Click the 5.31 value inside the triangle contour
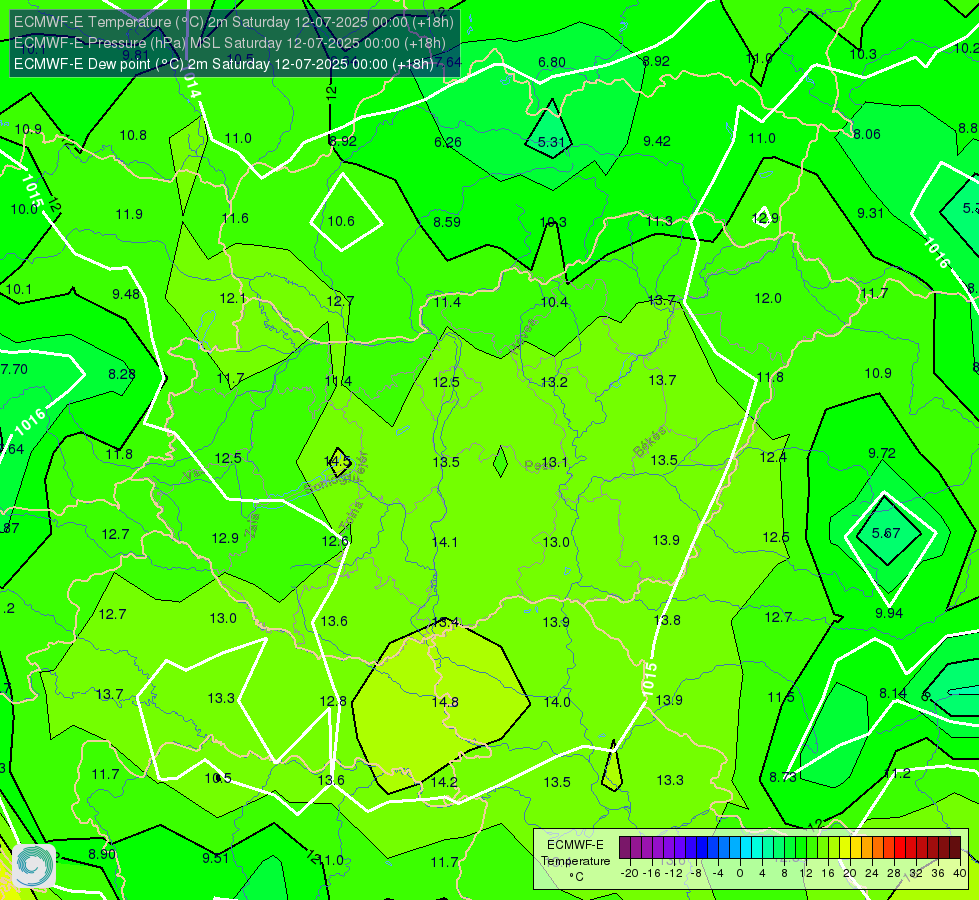The width and height of the screenshot is (979, 900). pos(551,142)
